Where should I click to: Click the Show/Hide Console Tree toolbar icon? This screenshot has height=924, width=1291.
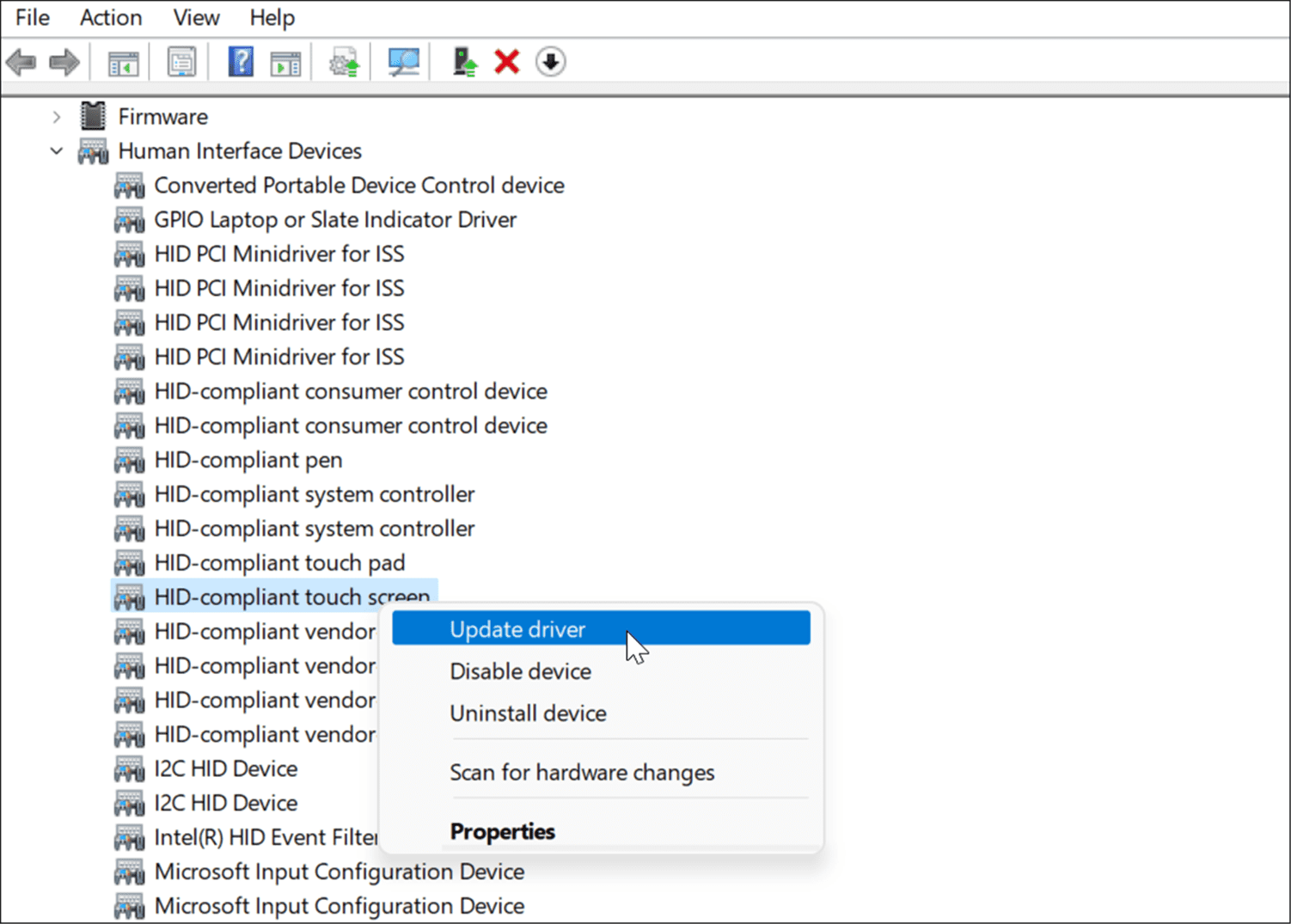tap(123, 61)
